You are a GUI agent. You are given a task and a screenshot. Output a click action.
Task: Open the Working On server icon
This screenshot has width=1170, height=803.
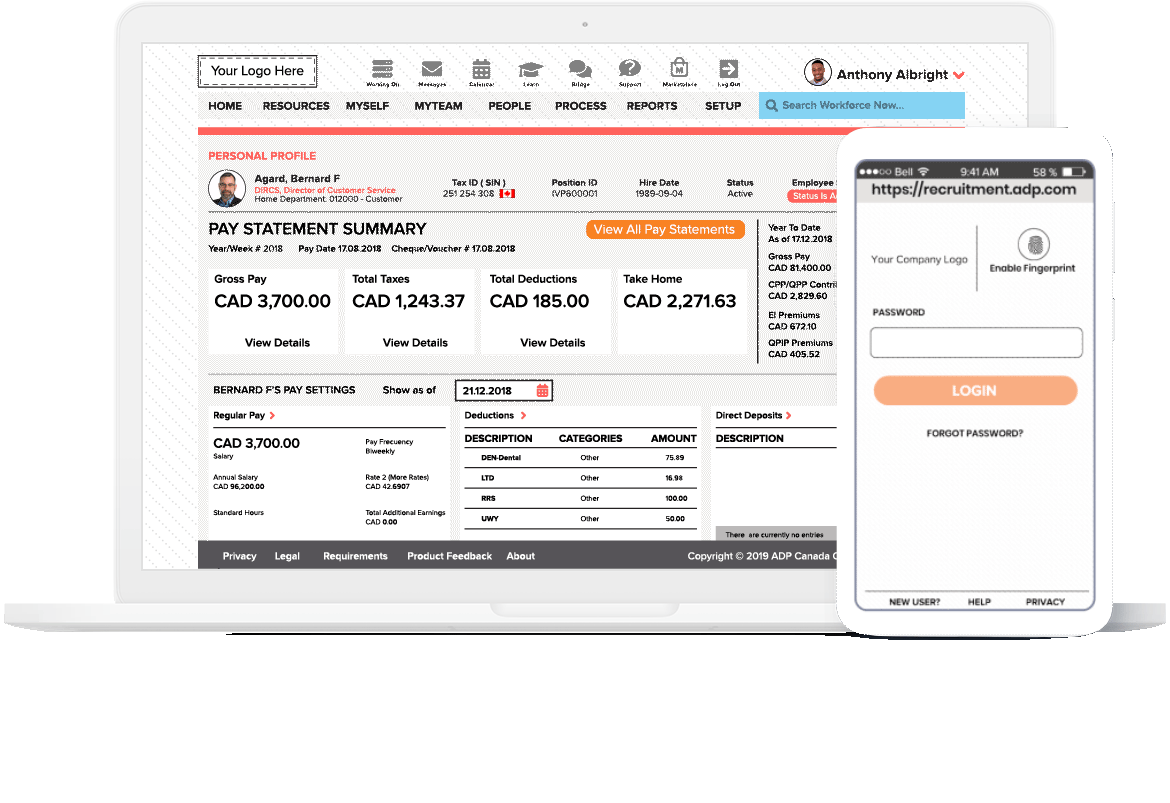tap(381, 69)
